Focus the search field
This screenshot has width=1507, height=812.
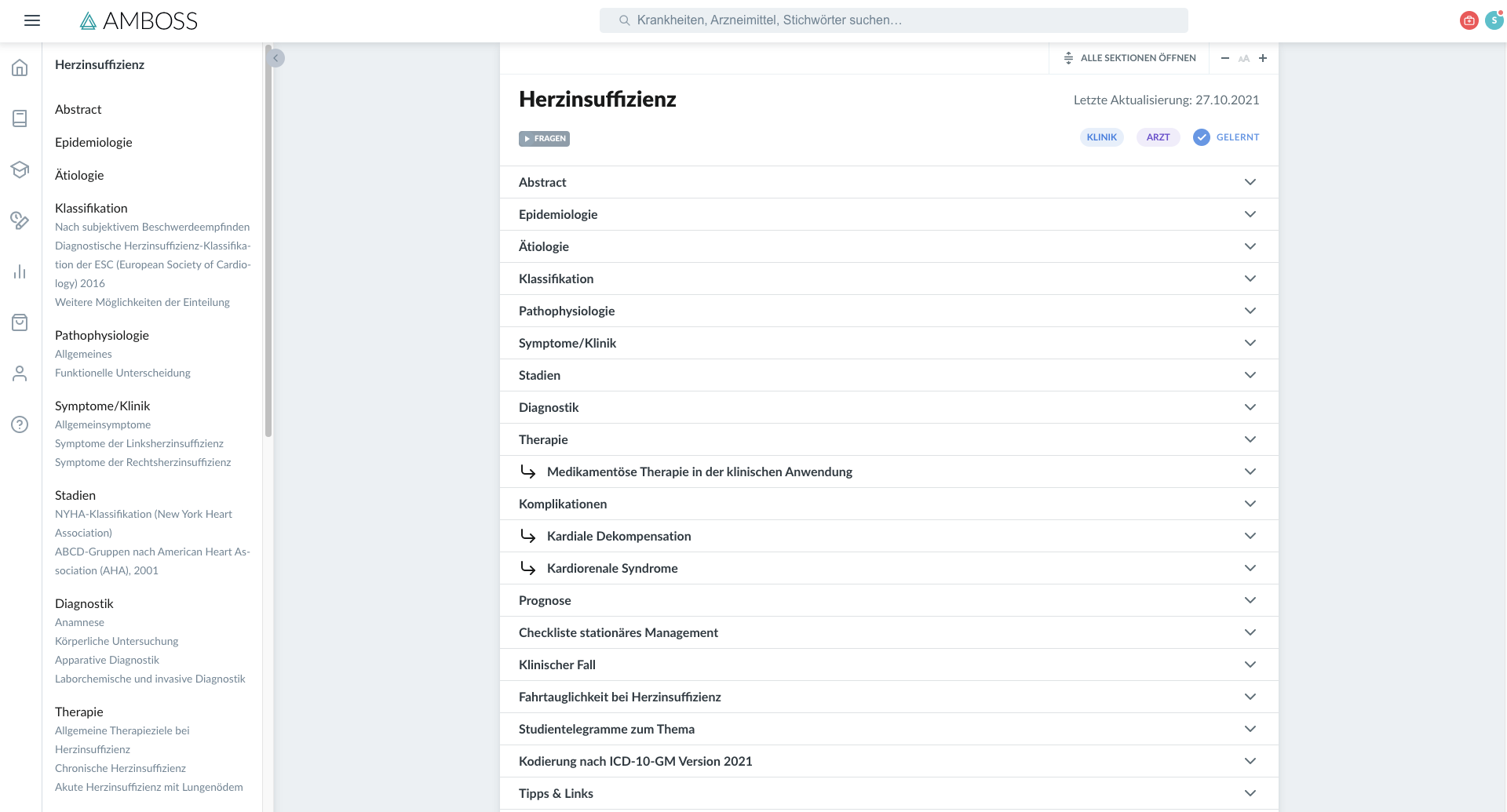point(894,20)
